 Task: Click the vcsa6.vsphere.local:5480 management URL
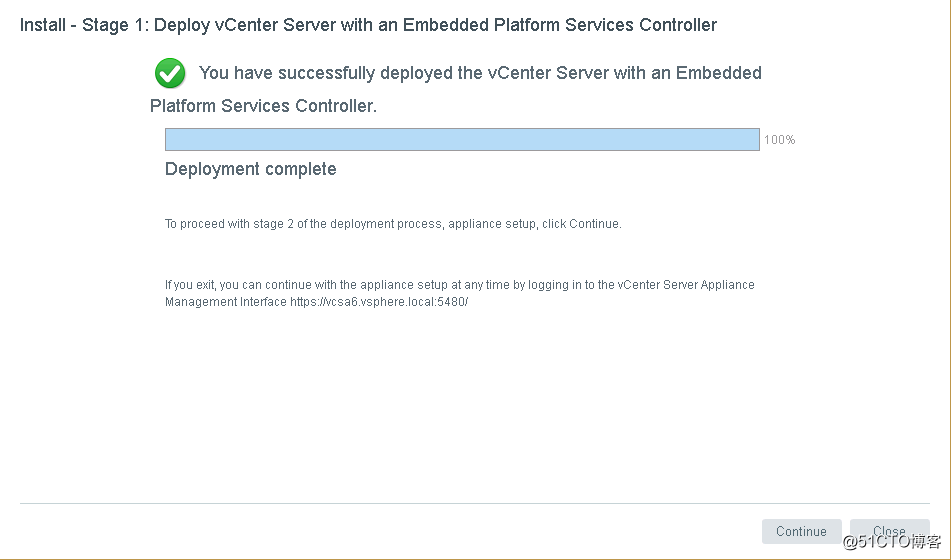pos(379,302)
